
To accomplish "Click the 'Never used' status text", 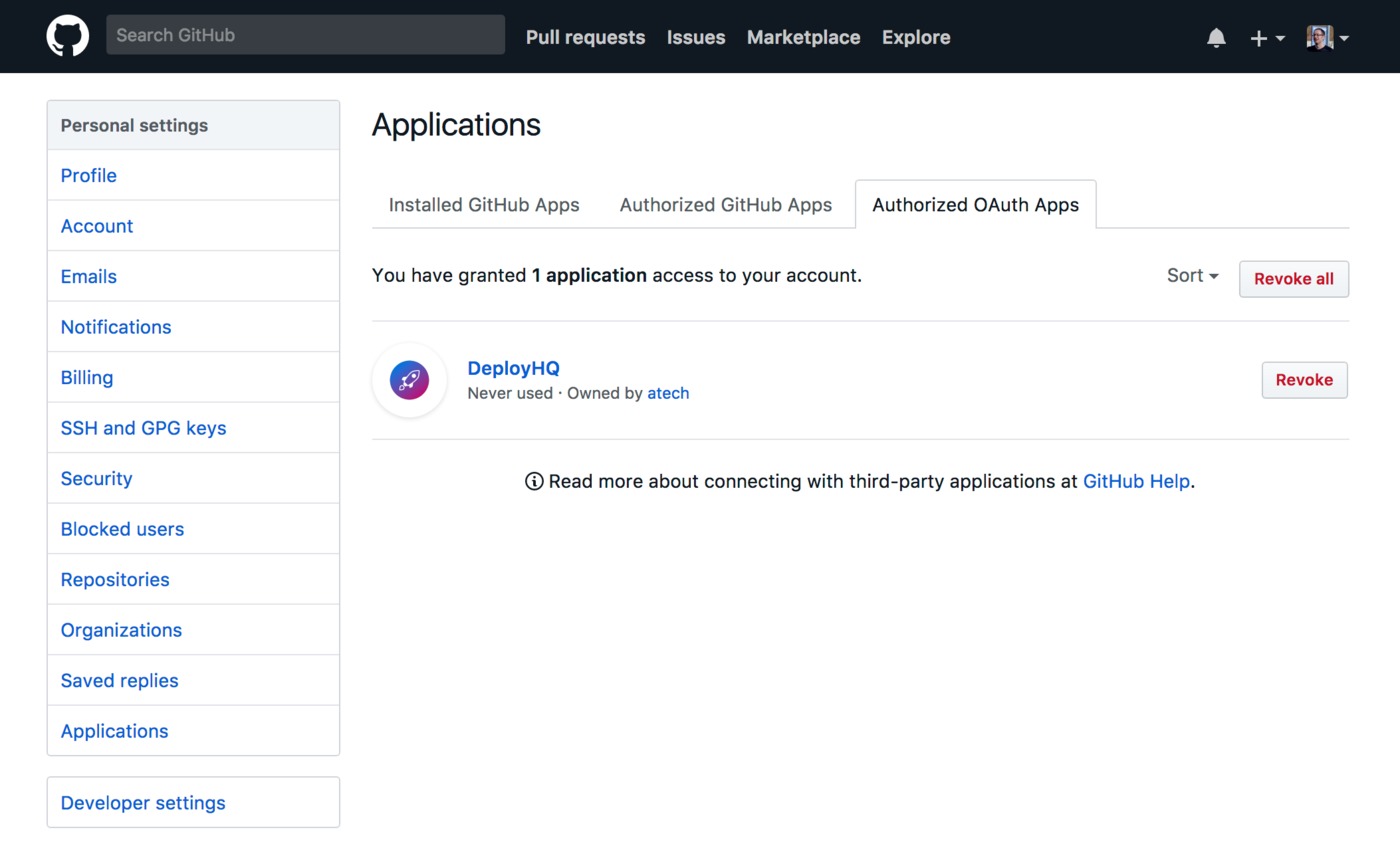I will (x=510, y=393).
